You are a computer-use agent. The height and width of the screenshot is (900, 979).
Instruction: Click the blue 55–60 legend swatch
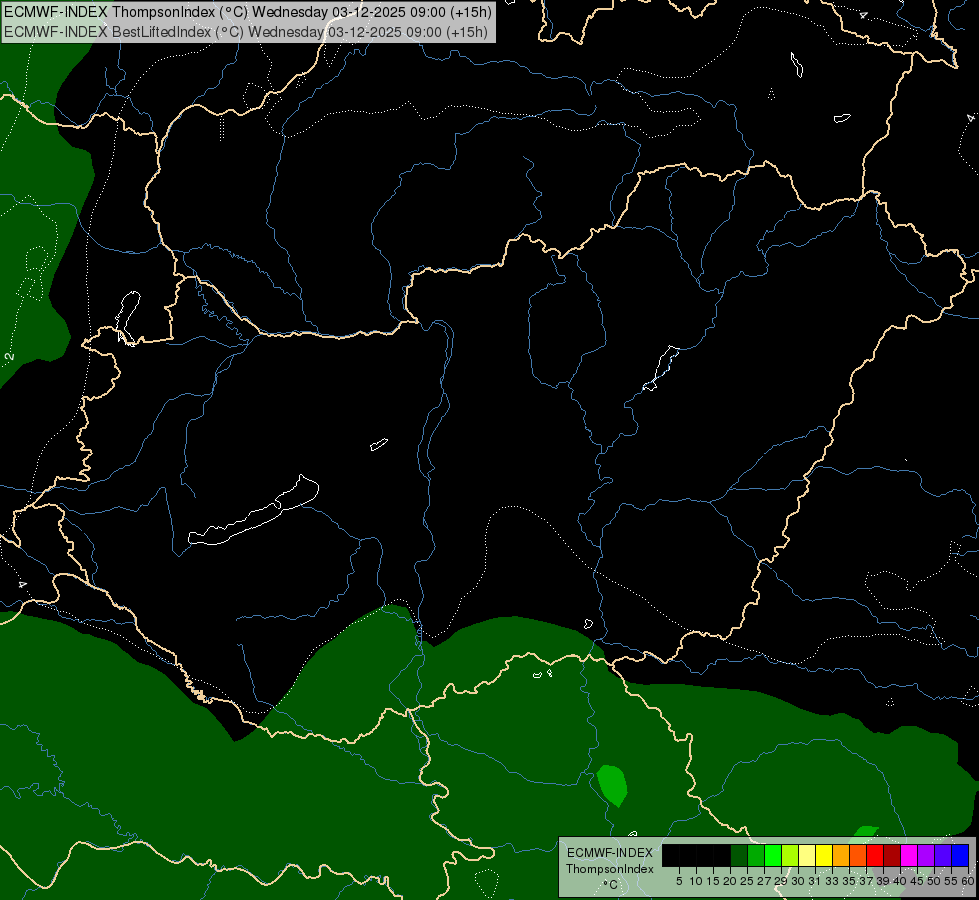[x=960, y=855]
